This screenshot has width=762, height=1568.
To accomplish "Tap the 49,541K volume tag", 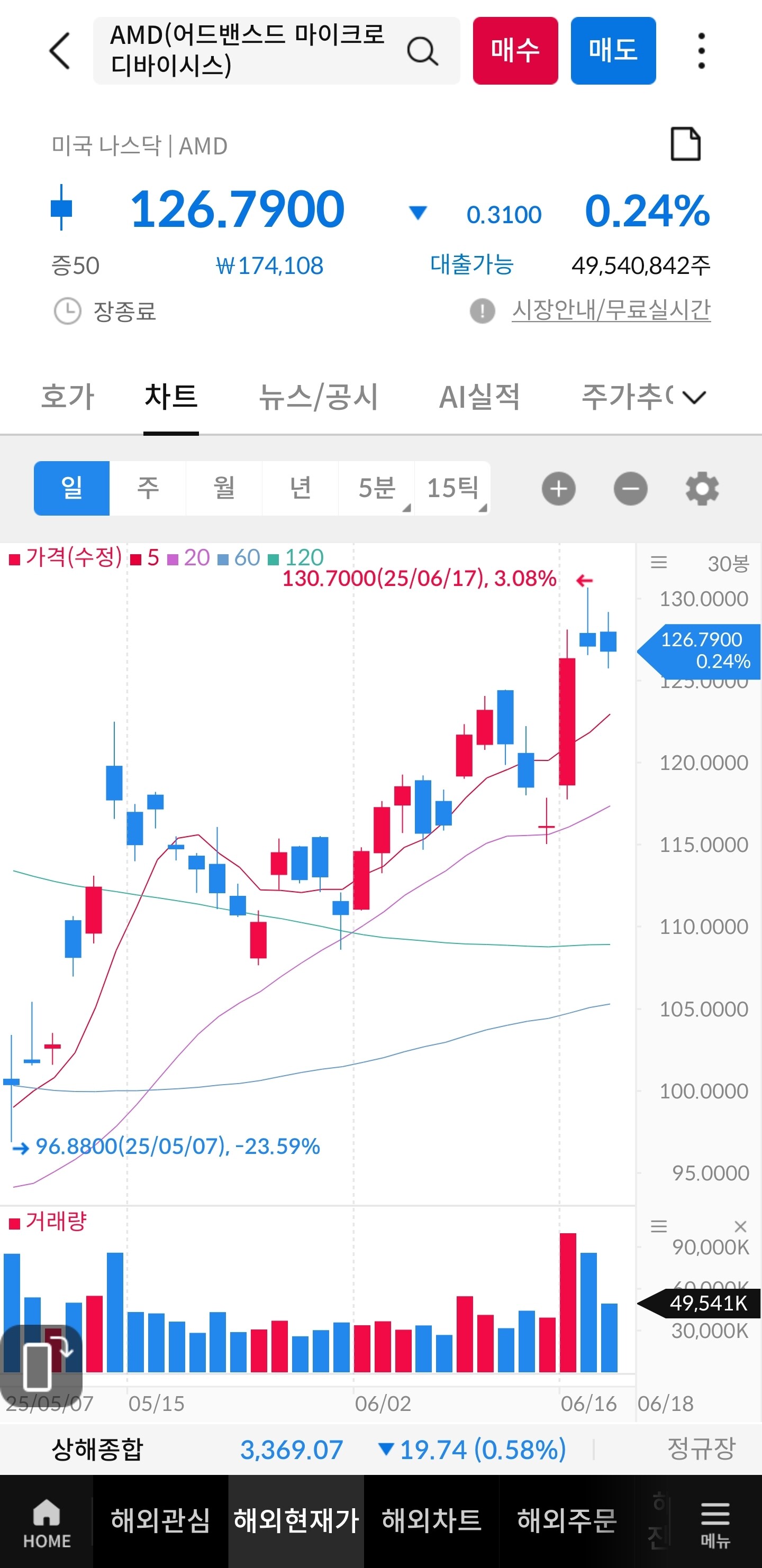I will (700, 1303).
